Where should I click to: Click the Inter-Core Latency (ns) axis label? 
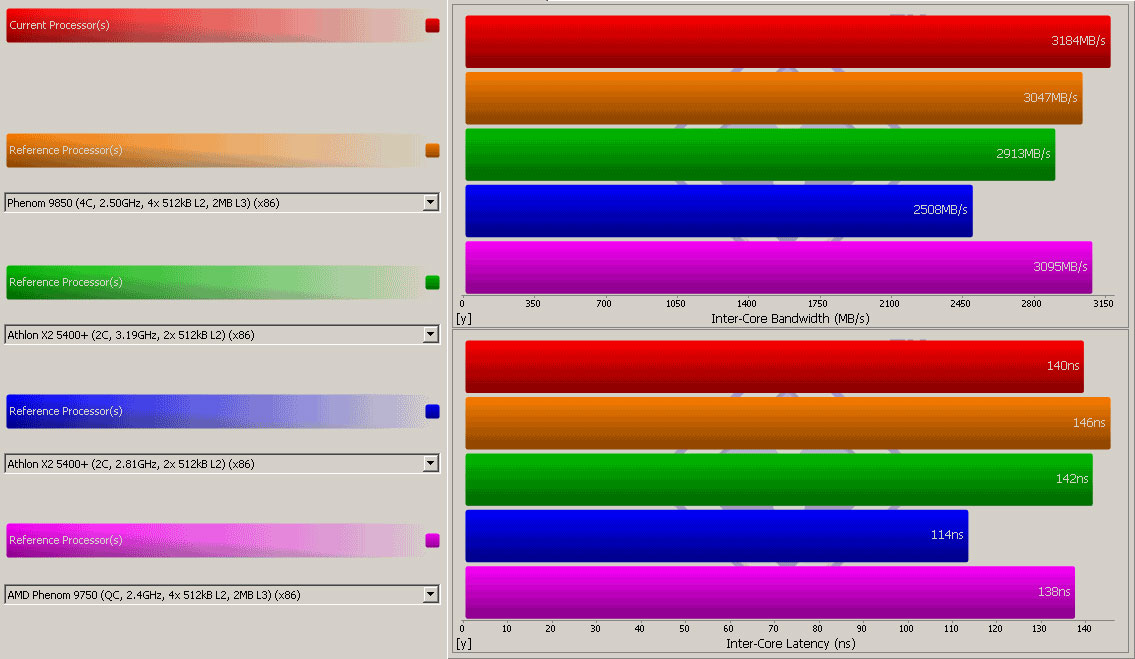point(790,644)
